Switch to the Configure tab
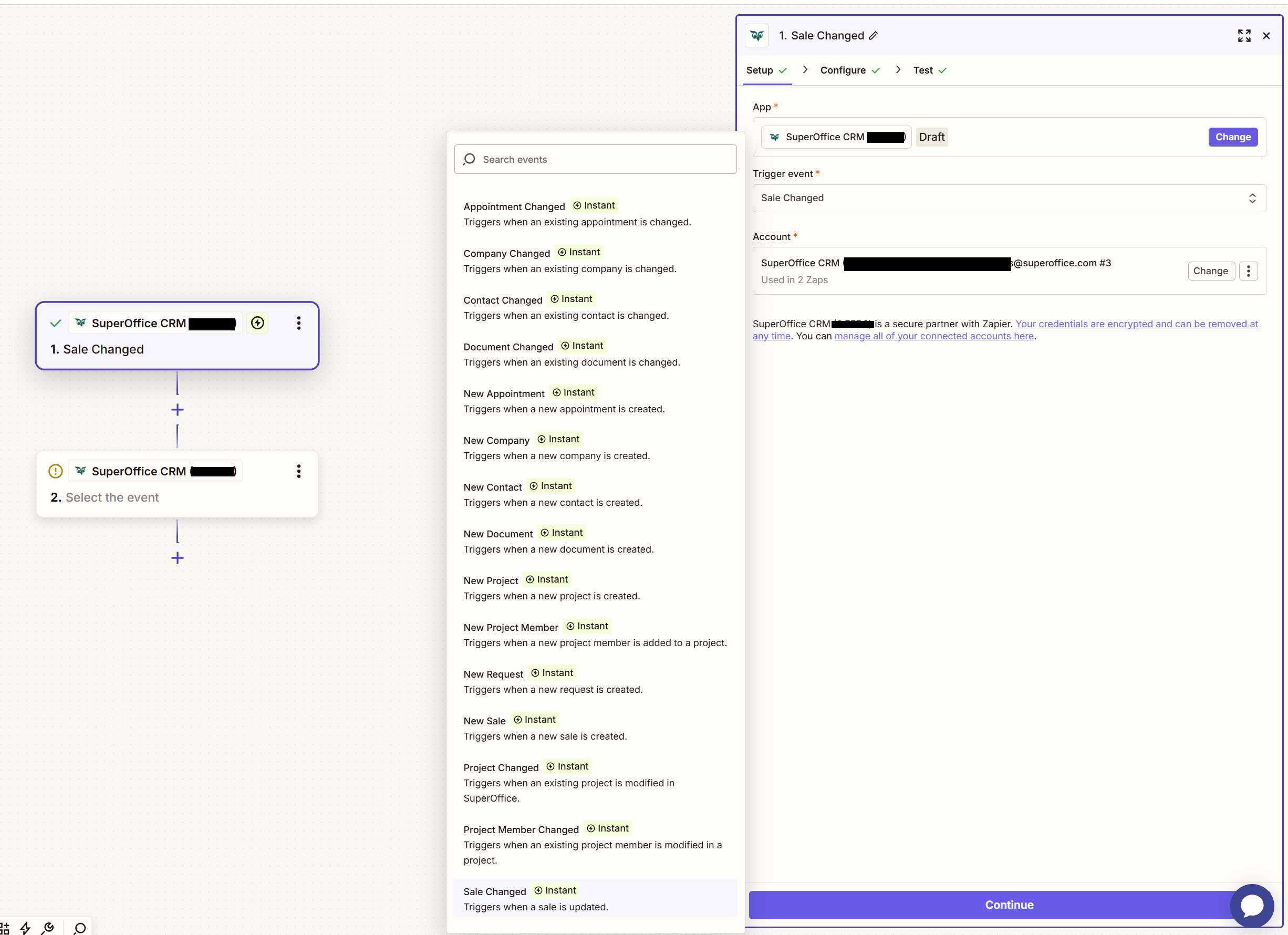Viewport: 1288px width, 935px height. tap(843, 70)
